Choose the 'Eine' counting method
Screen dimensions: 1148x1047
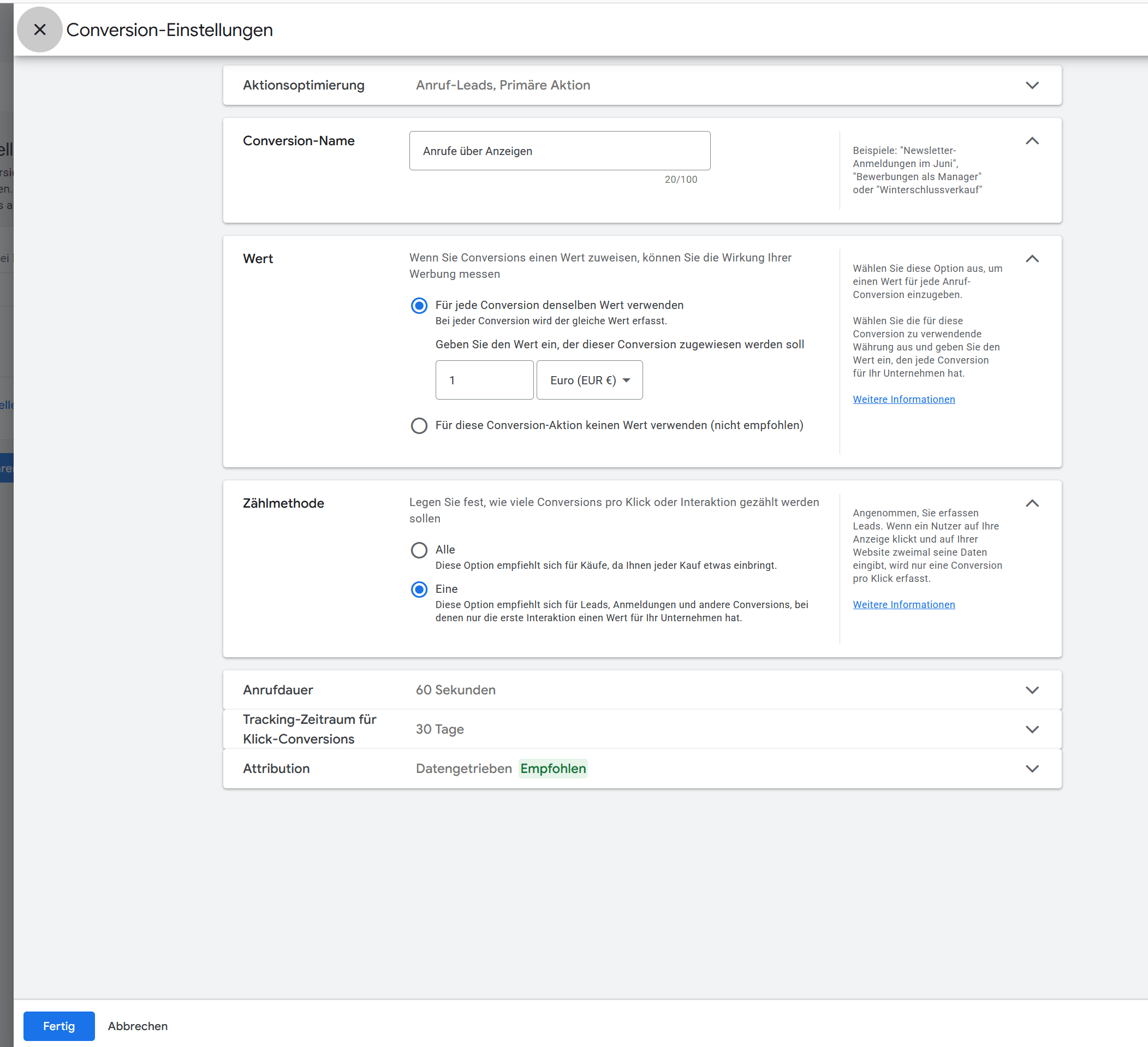point(419,589)
